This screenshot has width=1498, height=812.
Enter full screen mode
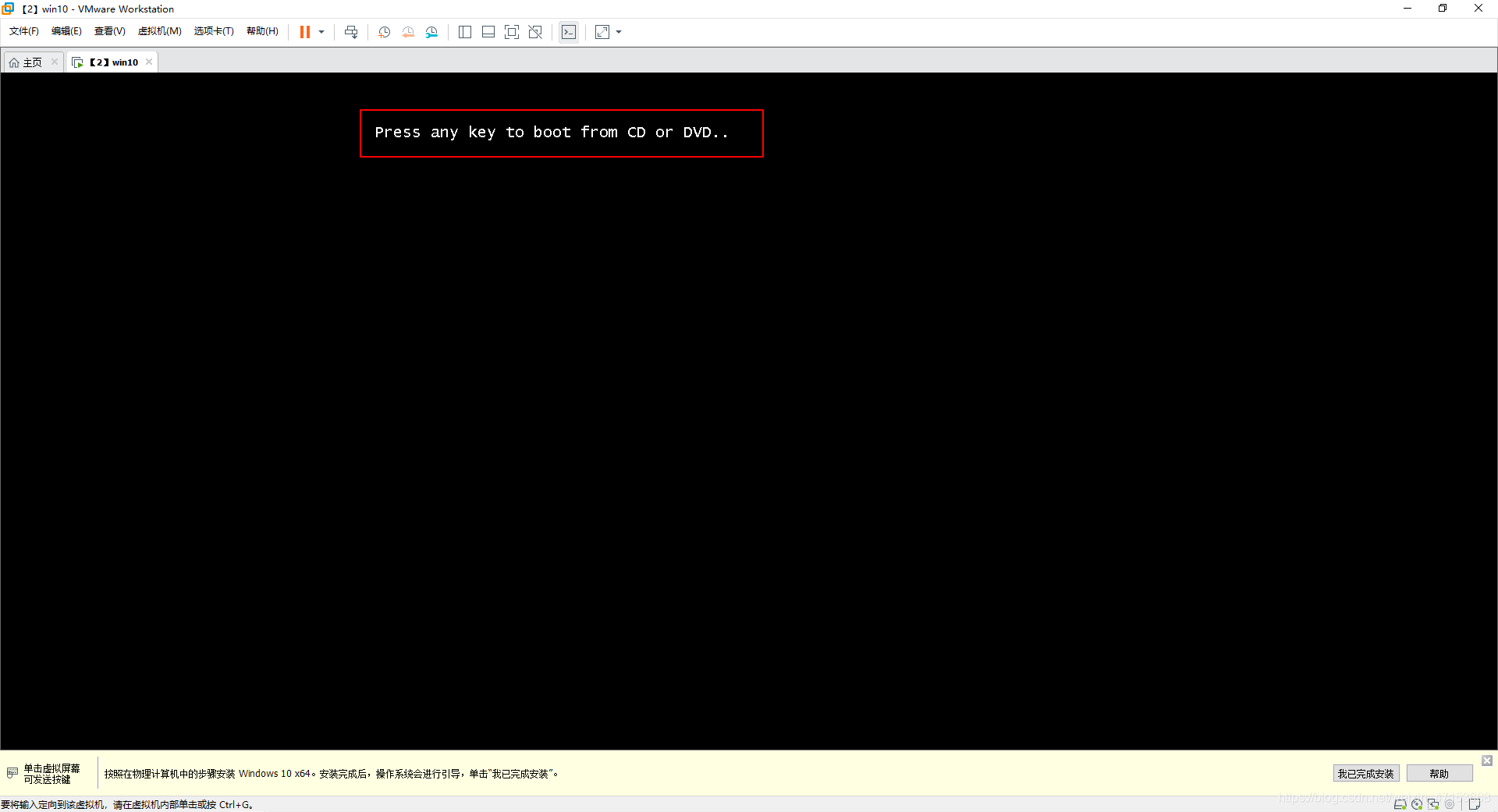click(512, 32)
